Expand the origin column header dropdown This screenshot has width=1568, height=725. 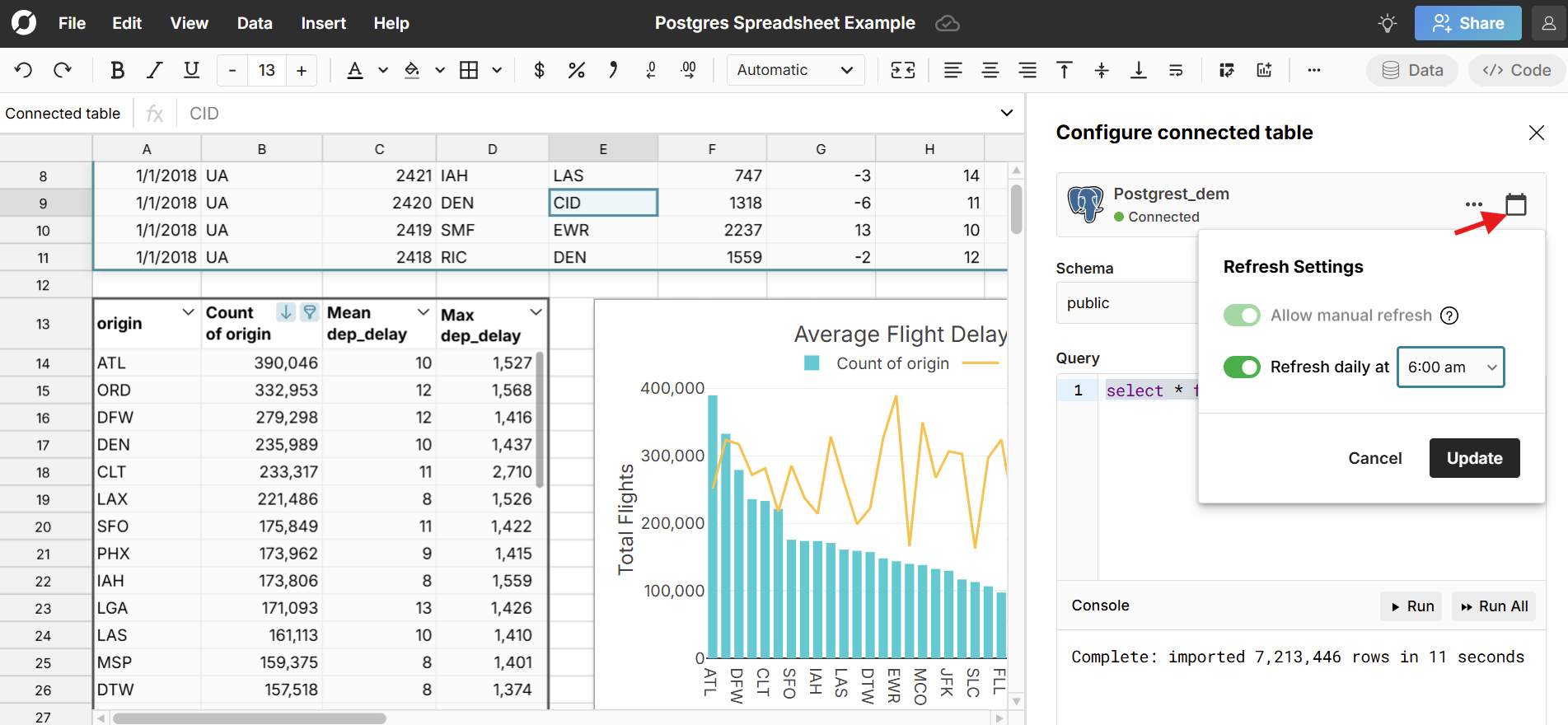(x=188, y=312)
